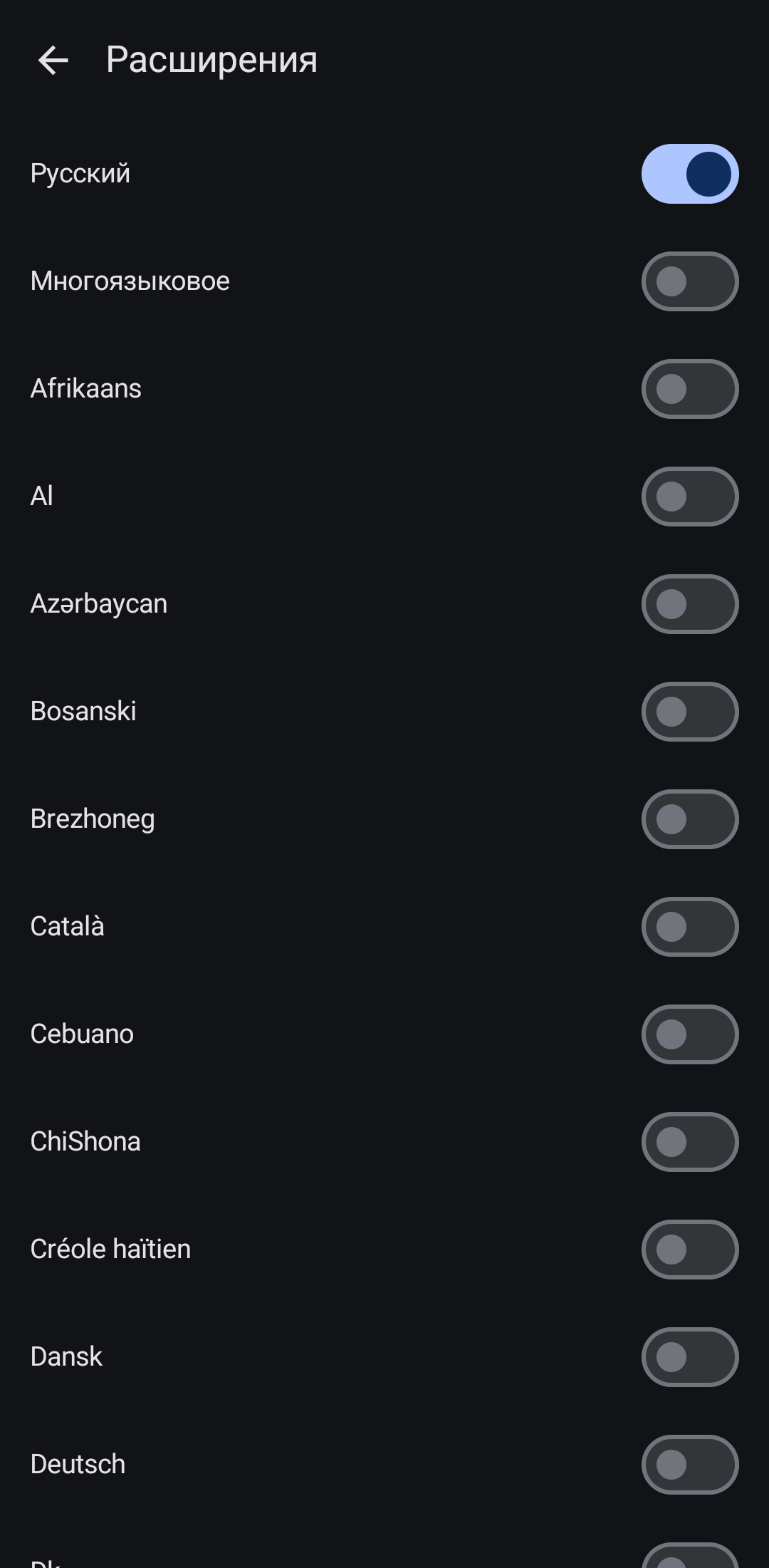The width and height of the screenshot is (769, 1568).
Task: Tap the Deutsch row label
Action: 78,1465
